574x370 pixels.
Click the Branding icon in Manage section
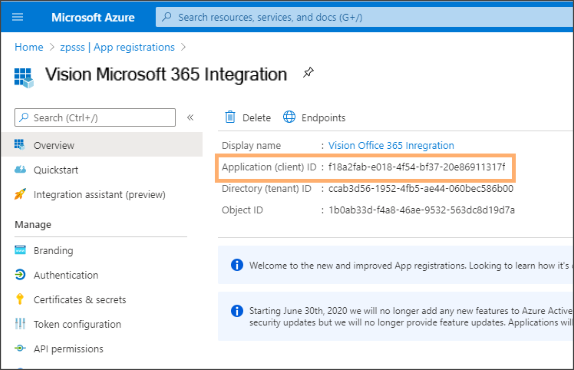[20, 250]
